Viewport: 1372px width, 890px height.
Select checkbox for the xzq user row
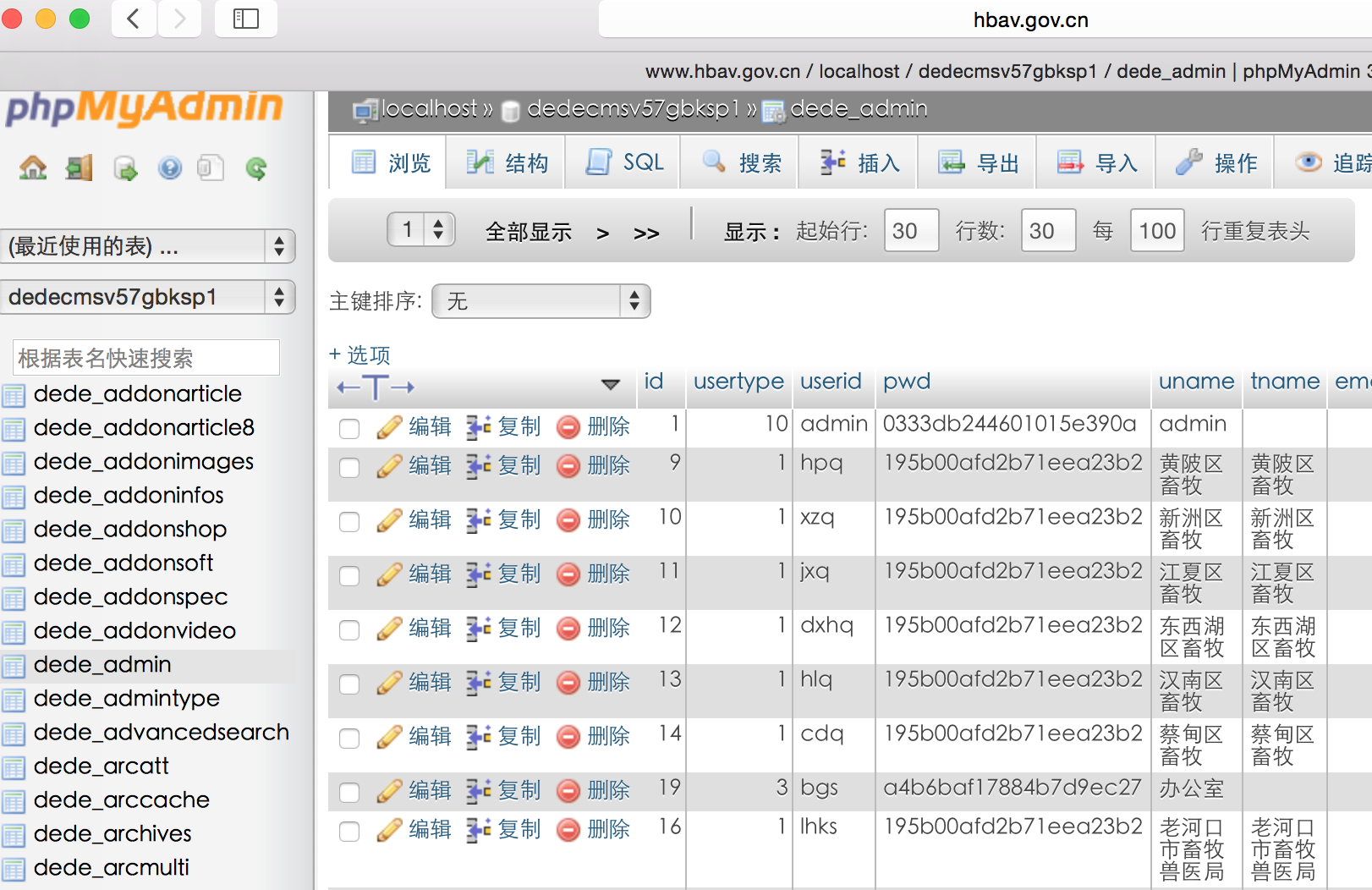tap(349, 521)
